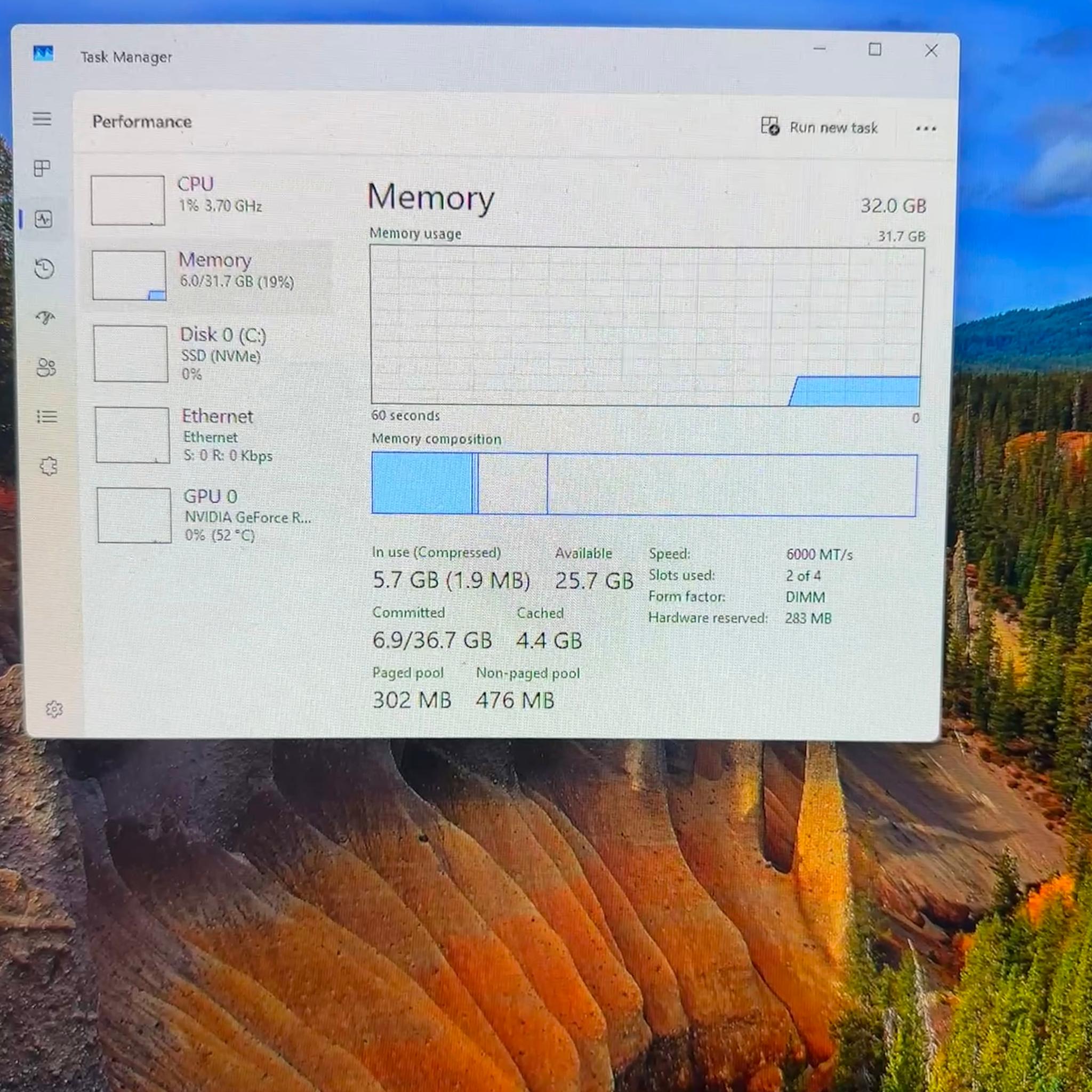This screenshot has width=1092, height=1092.
Task: Open the Services page puzzle icon
Action: point(48,467)
